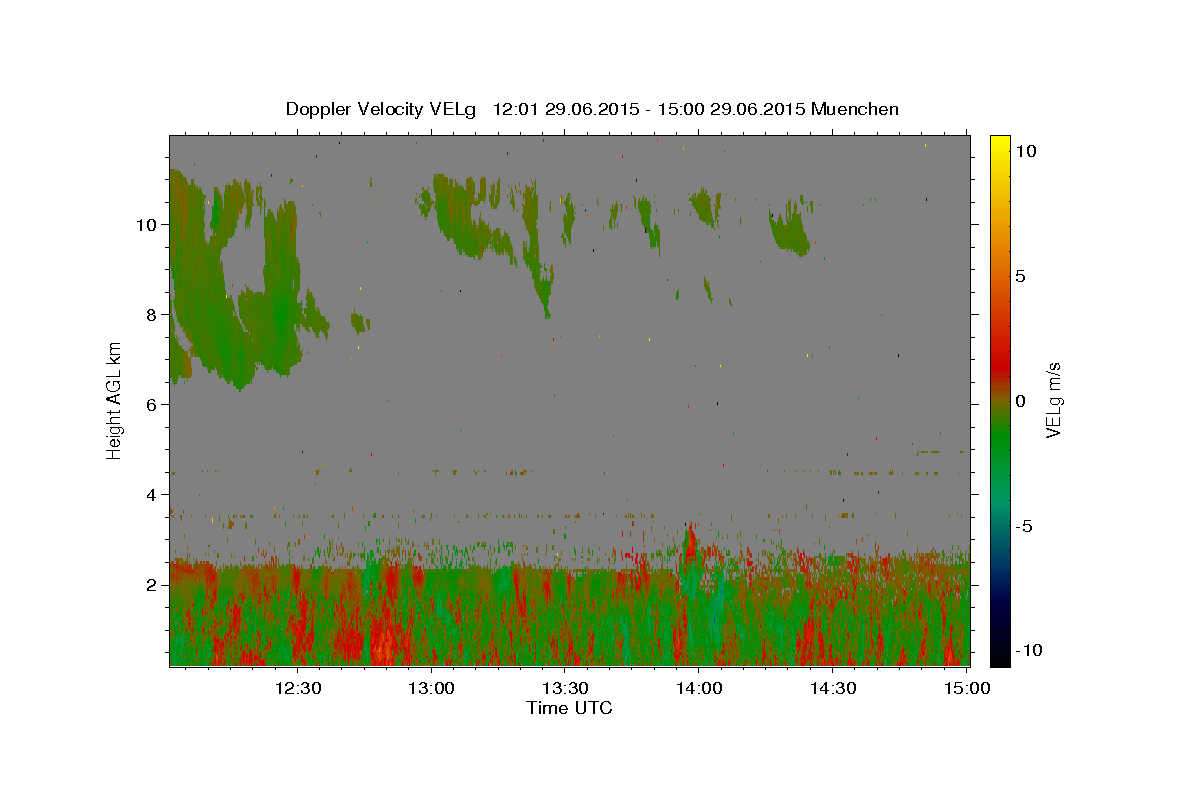Screen dimensions: 1200x800
Task: Click height axis label '10'
Action: 145,224
